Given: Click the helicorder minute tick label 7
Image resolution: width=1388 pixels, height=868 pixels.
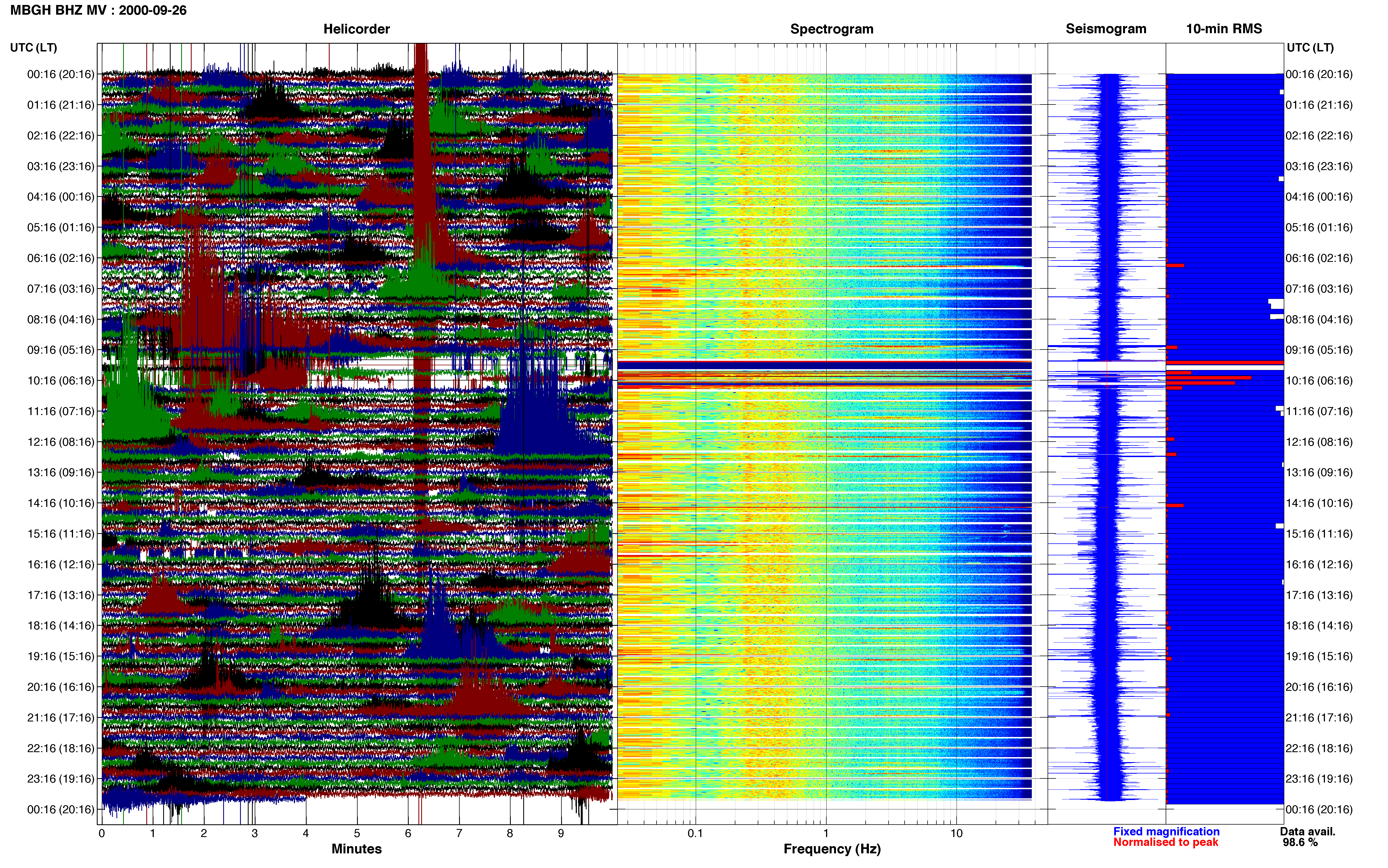Looking at the screenshot, I should tap(459, 833).
